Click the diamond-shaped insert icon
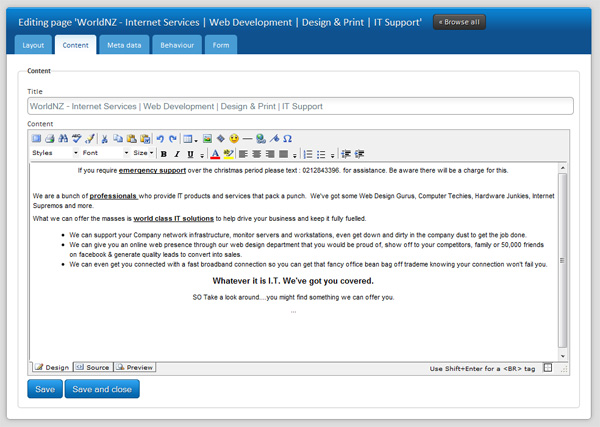600x427 pixels. coord(221,139)
